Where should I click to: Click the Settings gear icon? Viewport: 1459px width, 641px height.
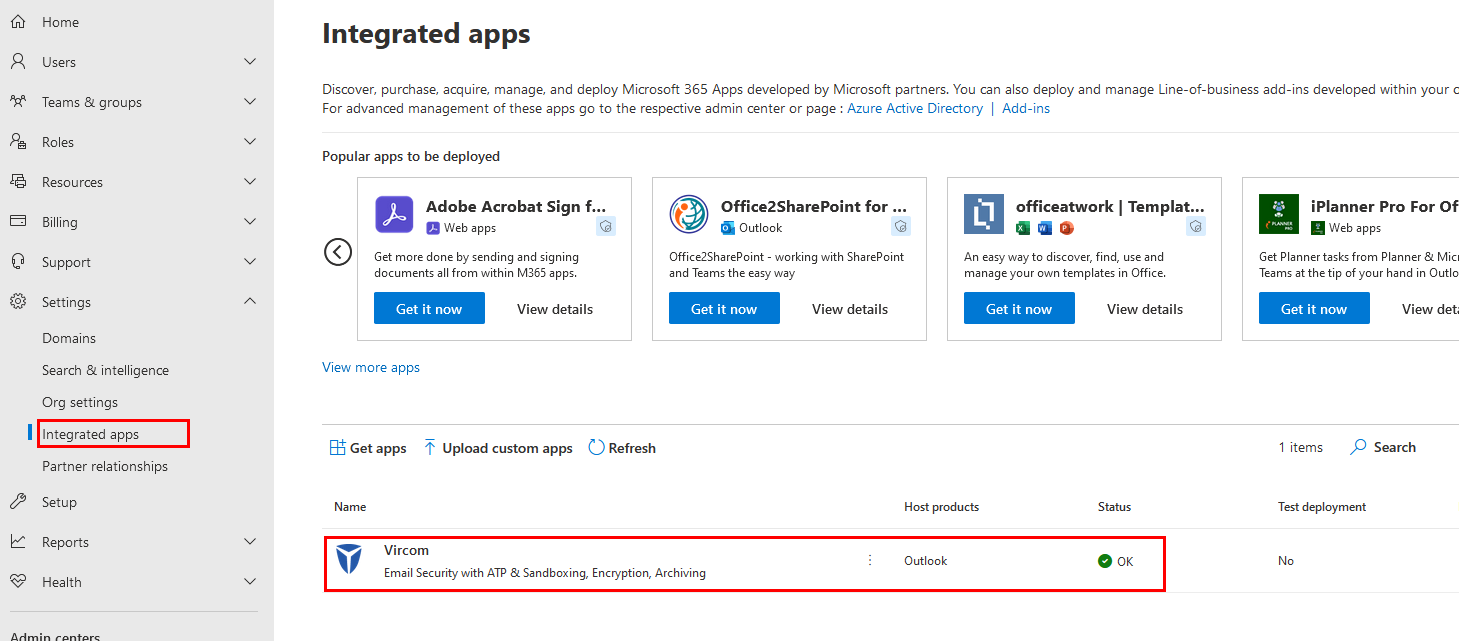pos(18,302)
